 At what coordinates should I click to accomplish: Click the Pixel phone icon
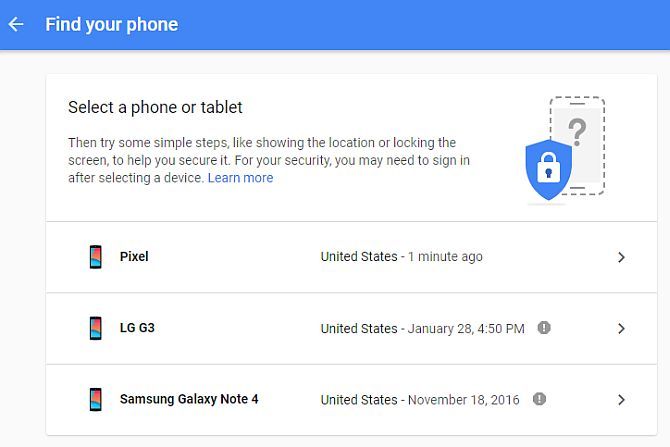pos(96,257)
